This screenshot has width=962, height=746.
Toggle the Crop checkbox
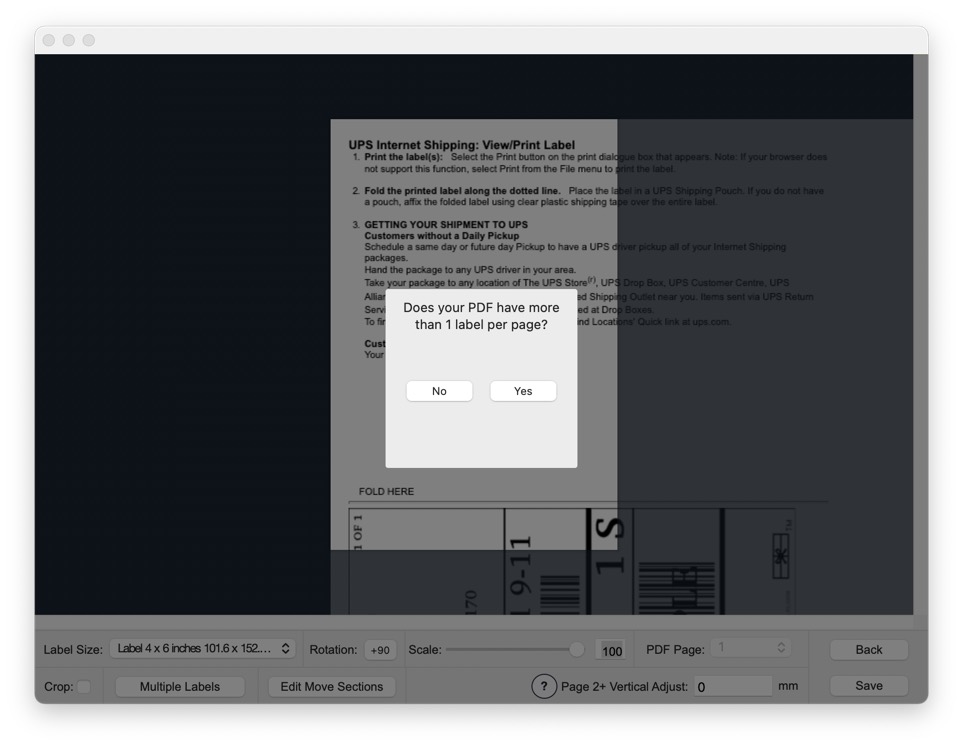(x=84, y=687)
